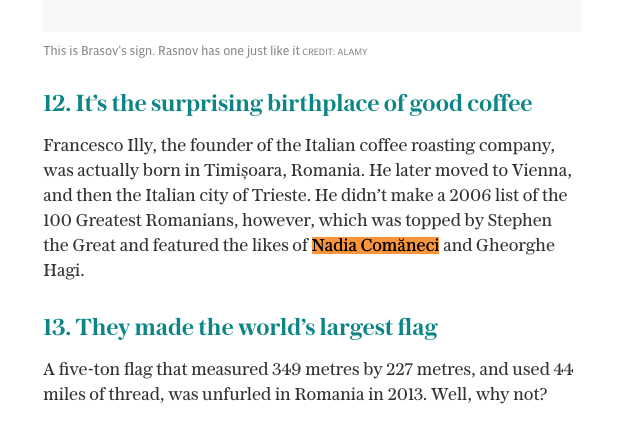Image resolution: width=637 pixels, height=429 pixels.
Task: Click the word "Hagi." ending the coffee paragraph
Action: pyautogui.click(x=64, y=271)
